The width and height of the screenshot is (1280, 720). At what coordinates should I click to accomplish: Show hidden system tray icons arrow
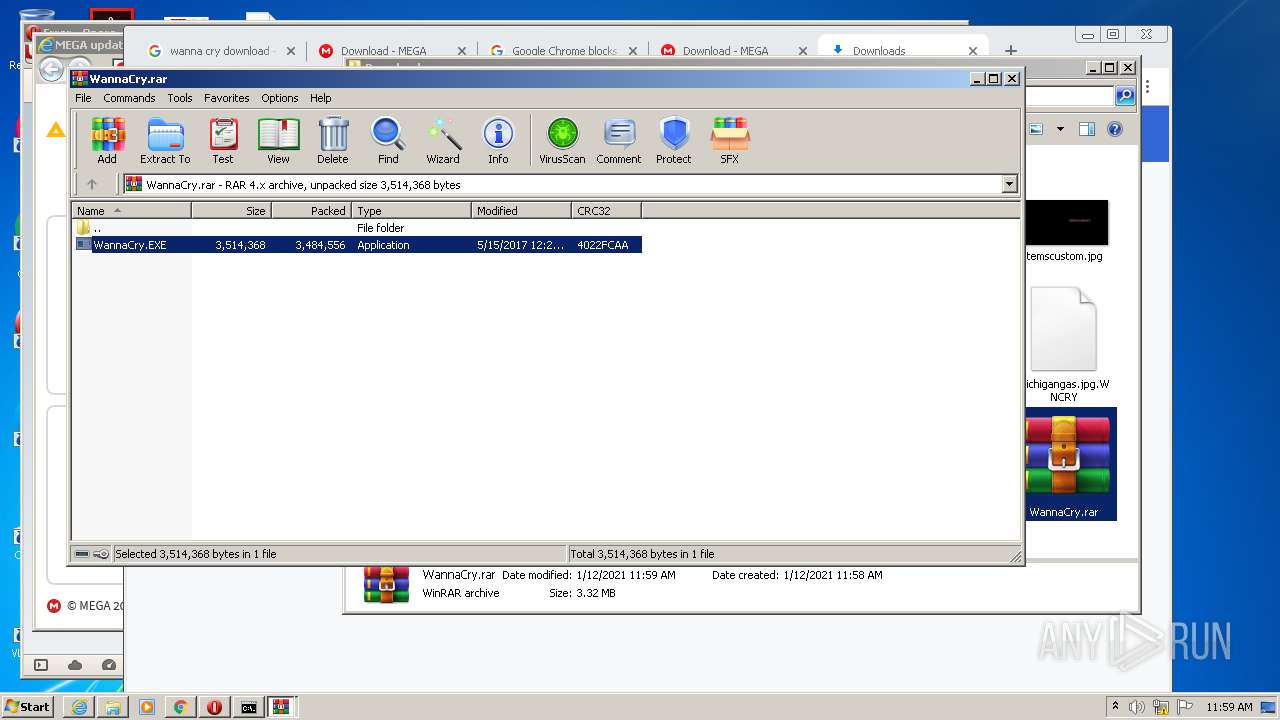click(x=1115, y=707)
